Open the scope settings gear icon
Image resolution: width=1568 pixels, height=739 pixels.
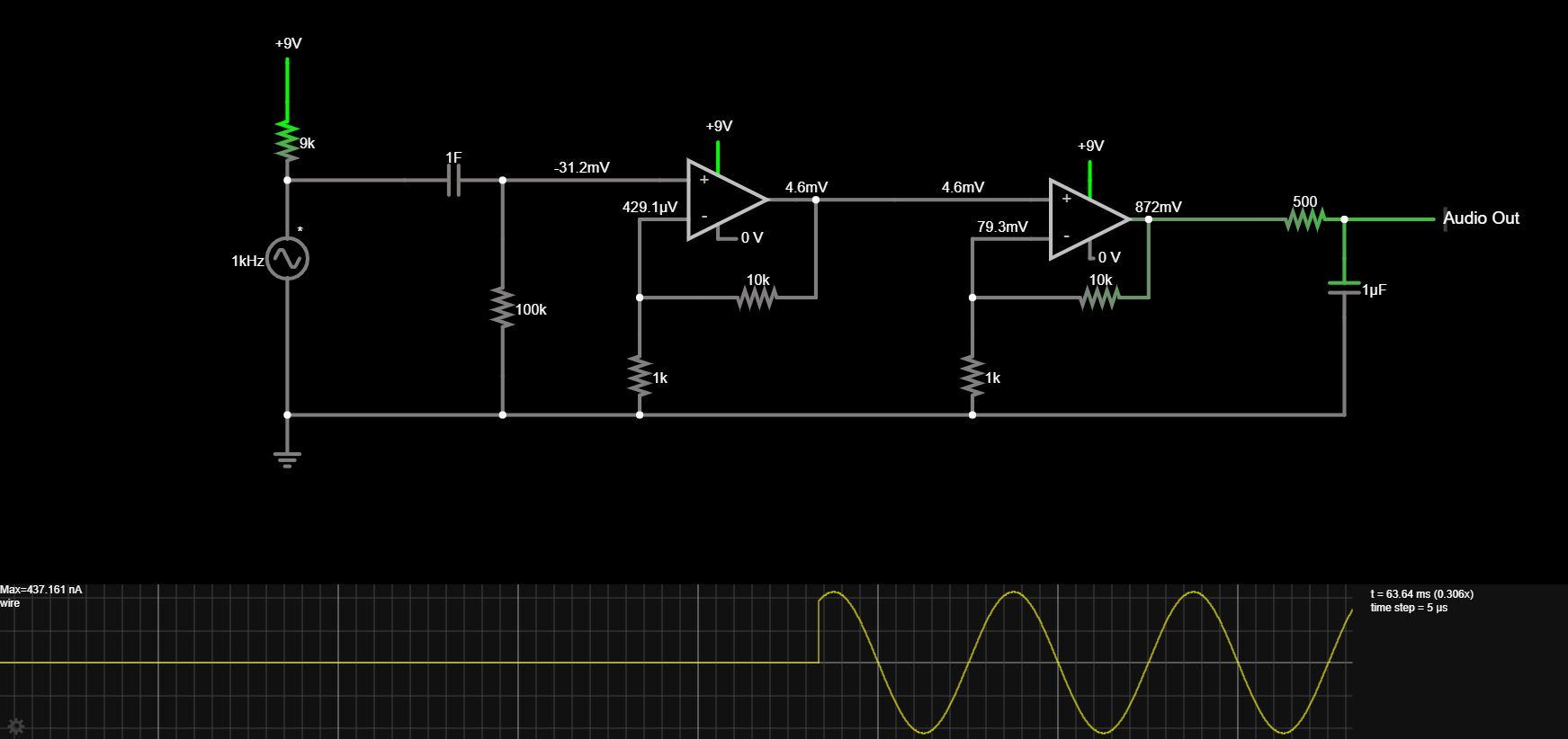(15, 726)
